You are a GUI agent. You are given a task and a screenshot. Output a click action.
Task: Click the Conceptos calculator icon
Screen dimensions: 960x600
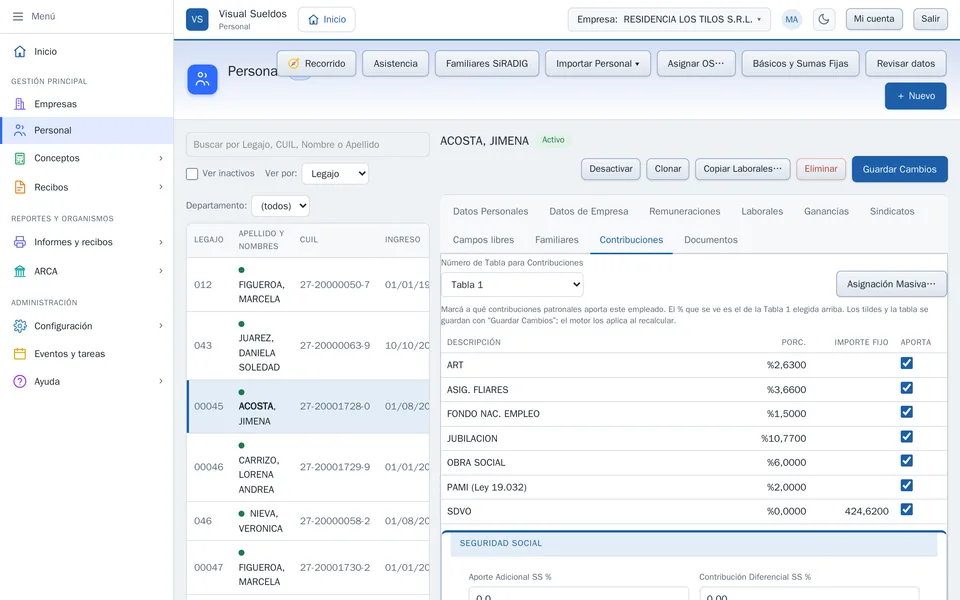[x=20, y=158]
